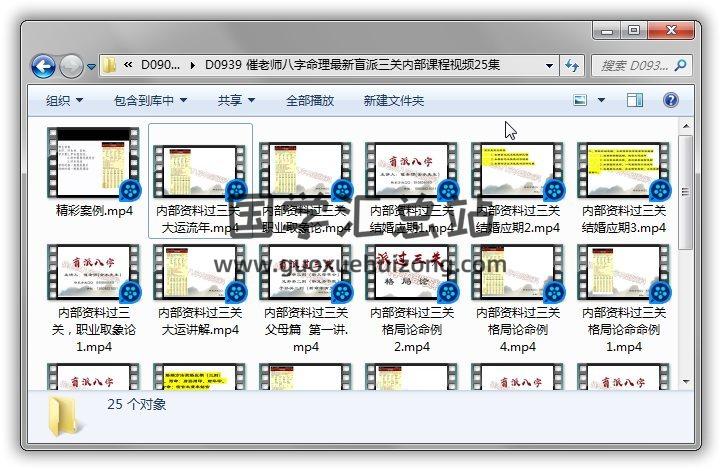Viewport: 722px width, 471px height.
Task: Select the 大运讲解.mp4 video file
Action: [x=200, y=291]
